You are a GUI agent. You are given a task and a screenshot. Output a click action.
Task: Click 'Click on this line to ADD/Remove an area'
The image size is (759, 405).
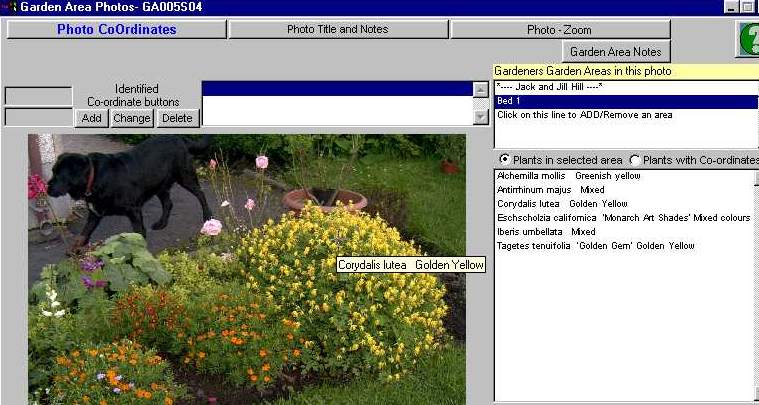tap(626, 115)
